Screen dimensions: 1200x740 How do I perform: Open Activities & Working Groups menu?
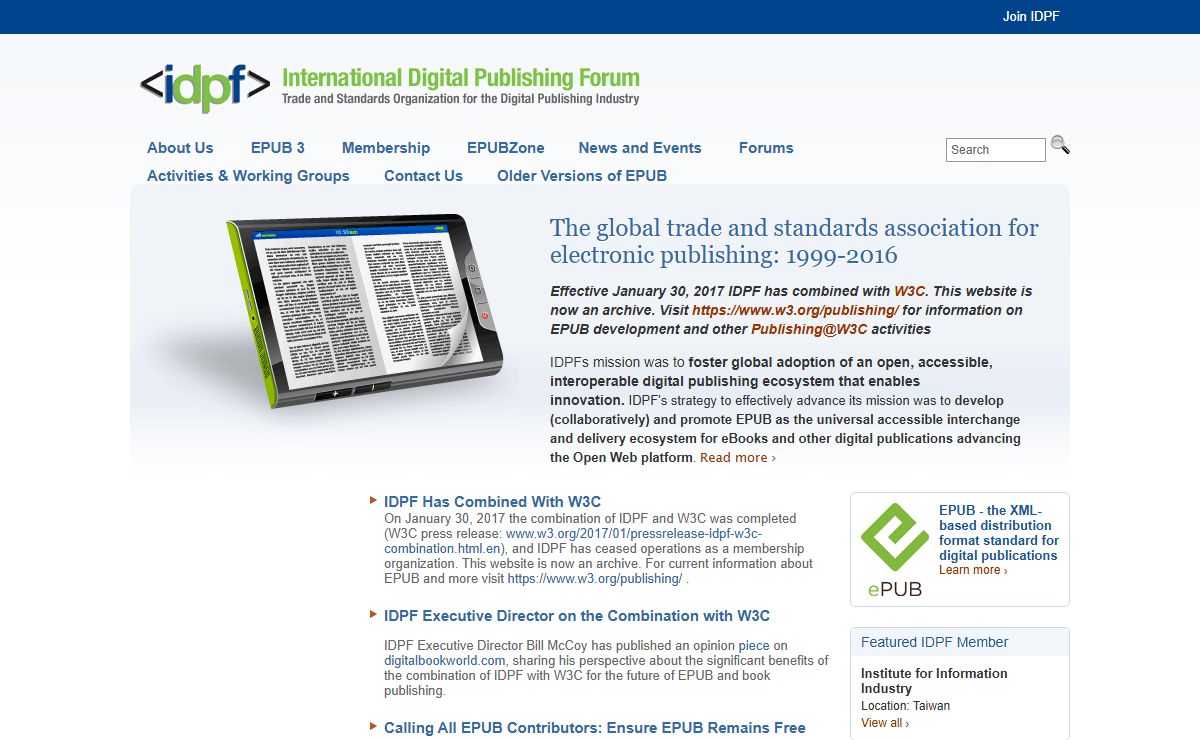[248, 176]
